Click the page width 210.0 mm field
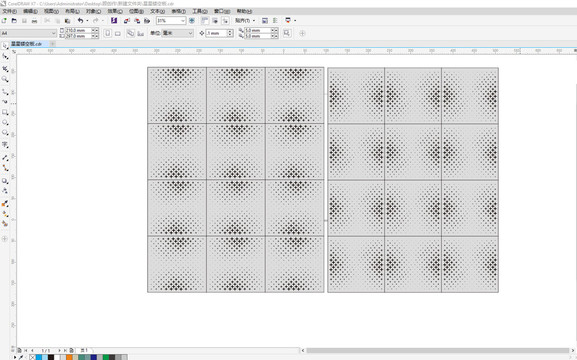Viewport: 577px width, 360px height. click(x=78, y=30)
